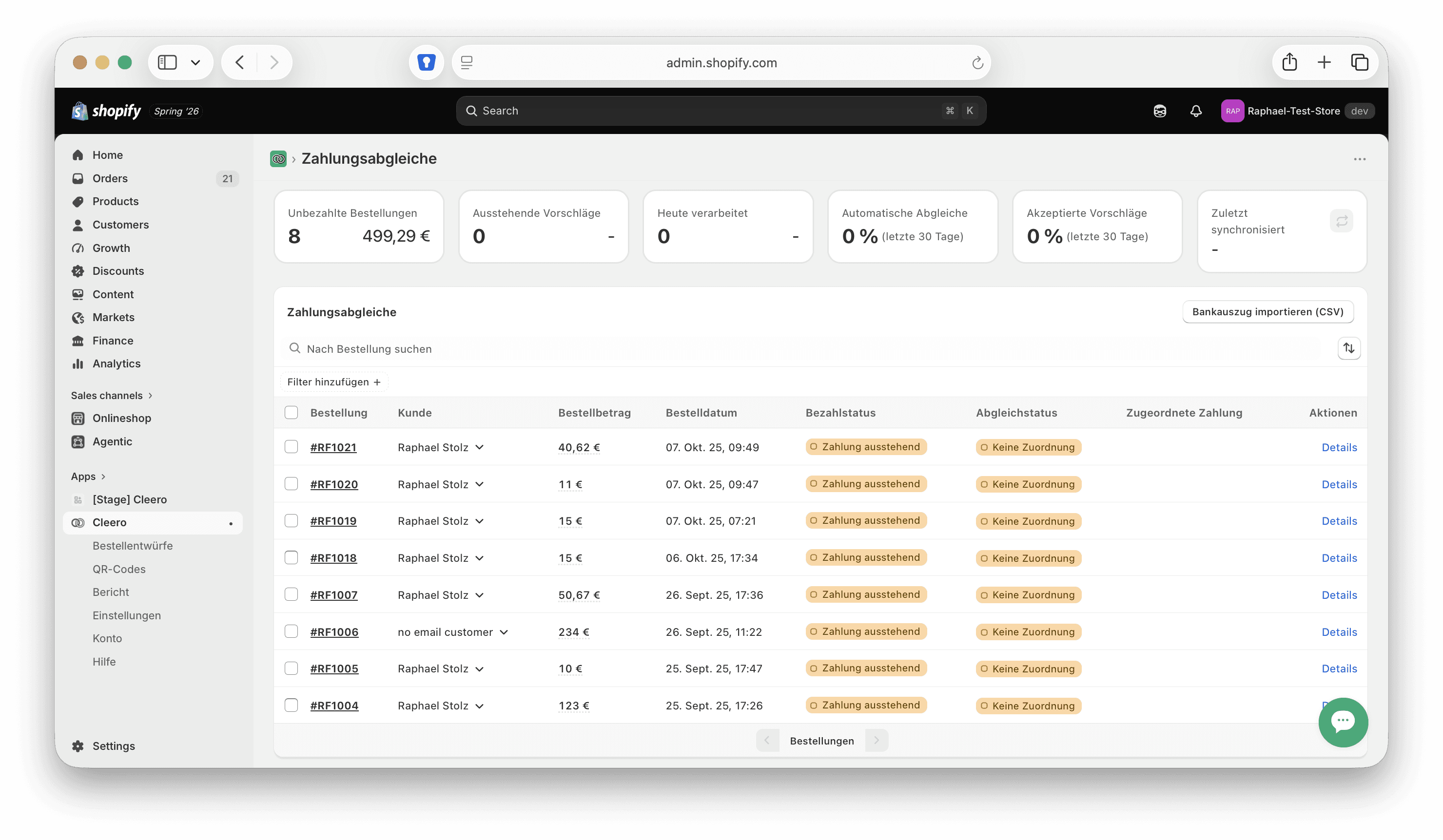Expand the Sales channels section chevron
Screen dimensions: 1443x840
[150, 396]
